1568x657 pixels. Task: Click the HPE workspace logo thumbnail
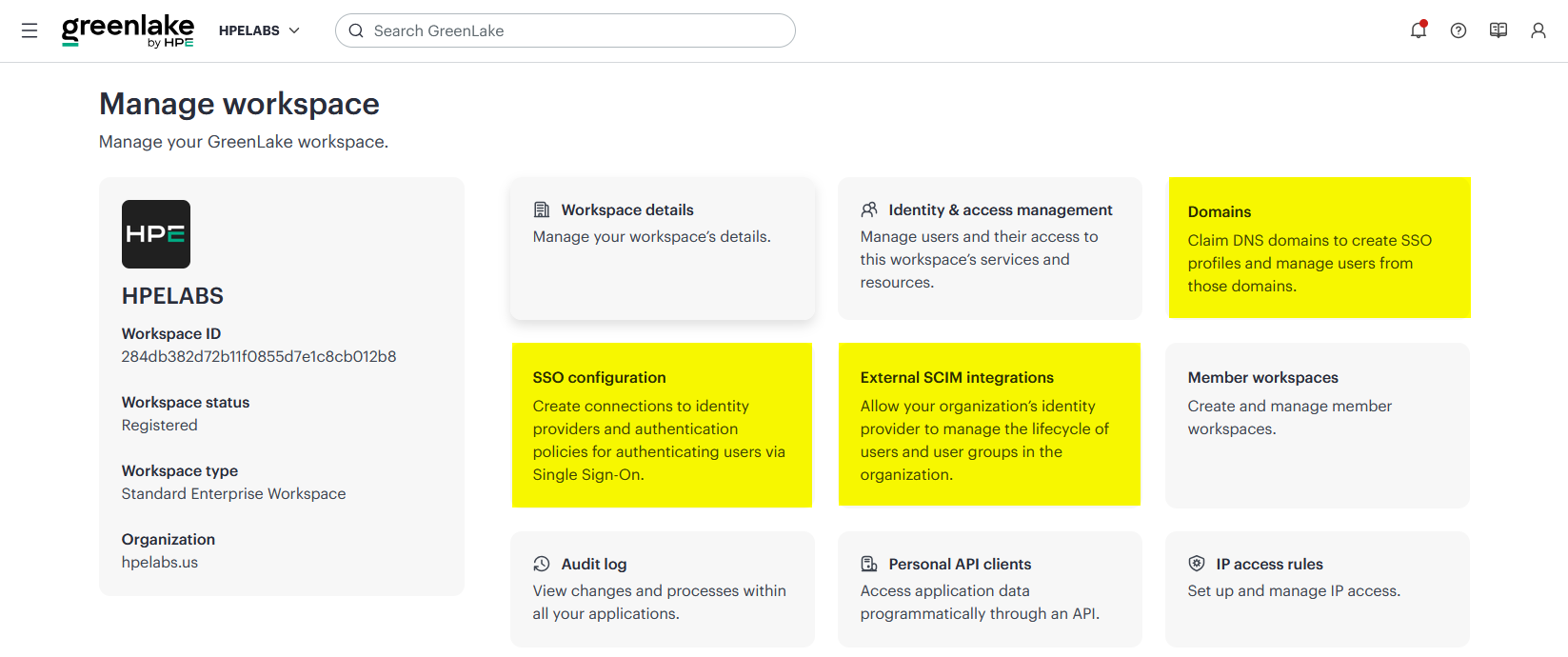[x=156, y=234]
